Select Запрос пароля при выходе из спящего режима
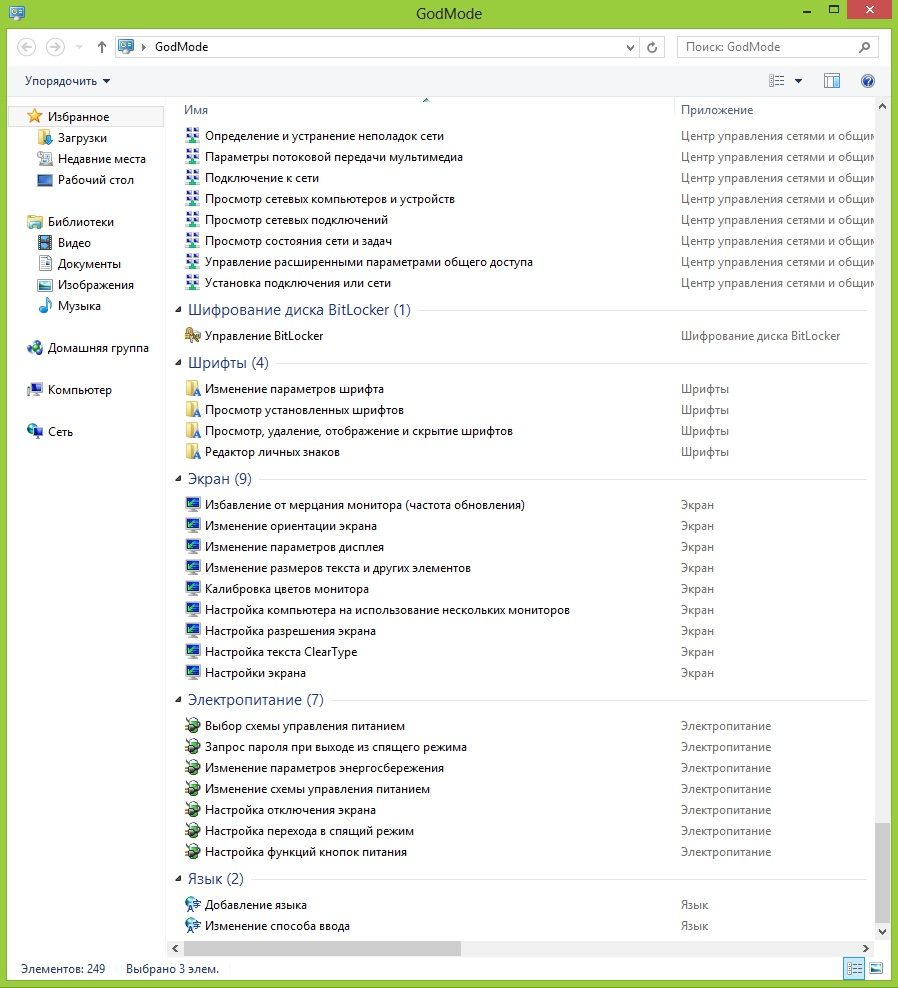The height and width of the screenshot is (988, 898). pos(335,747)
